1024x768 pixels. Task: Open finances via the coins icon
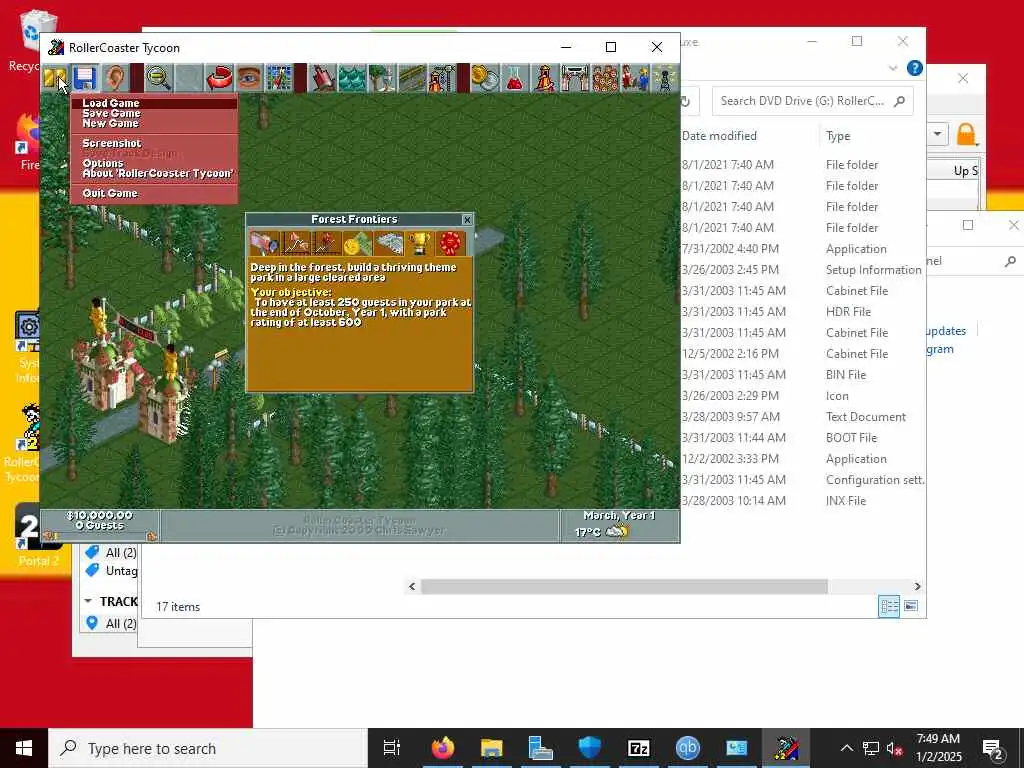point(485,78)
